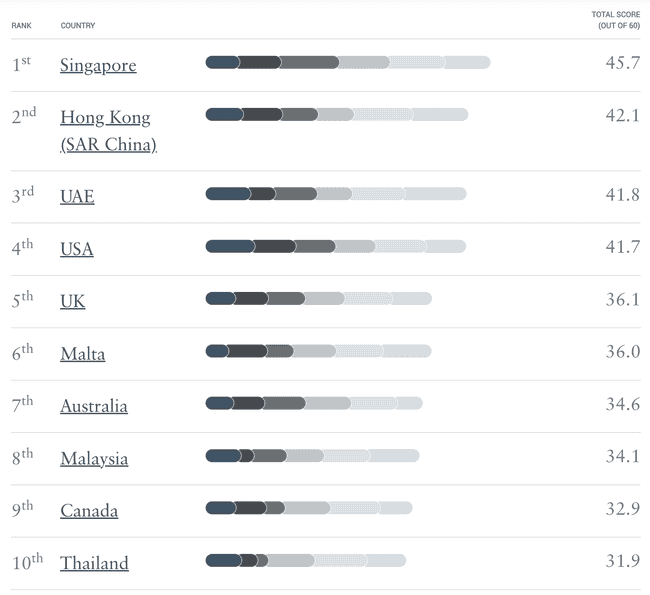Open the Singapore country link
The image size is (650, 595).
pos(98,66)
